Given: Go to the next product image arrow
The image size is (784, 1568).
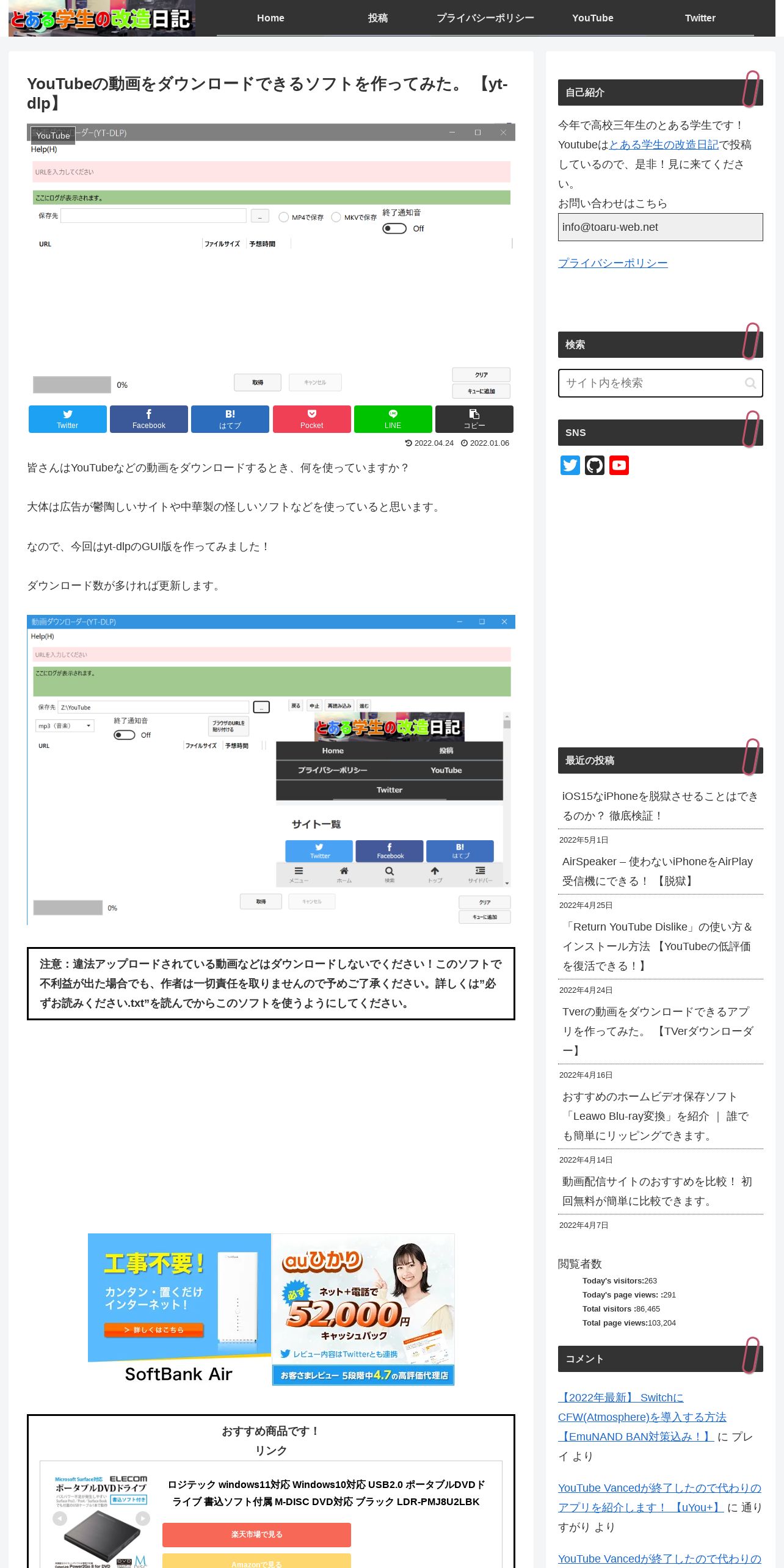Looking at the screenshot, I should [142, 1518].
